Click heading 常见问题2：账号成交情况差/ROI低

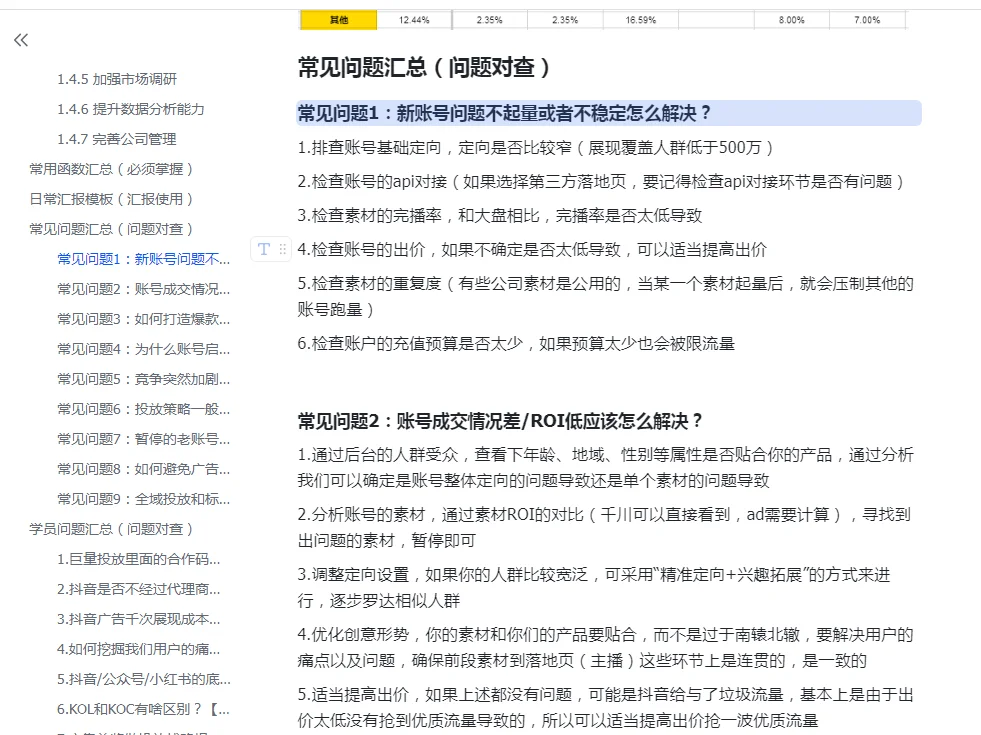pos(500,422)
